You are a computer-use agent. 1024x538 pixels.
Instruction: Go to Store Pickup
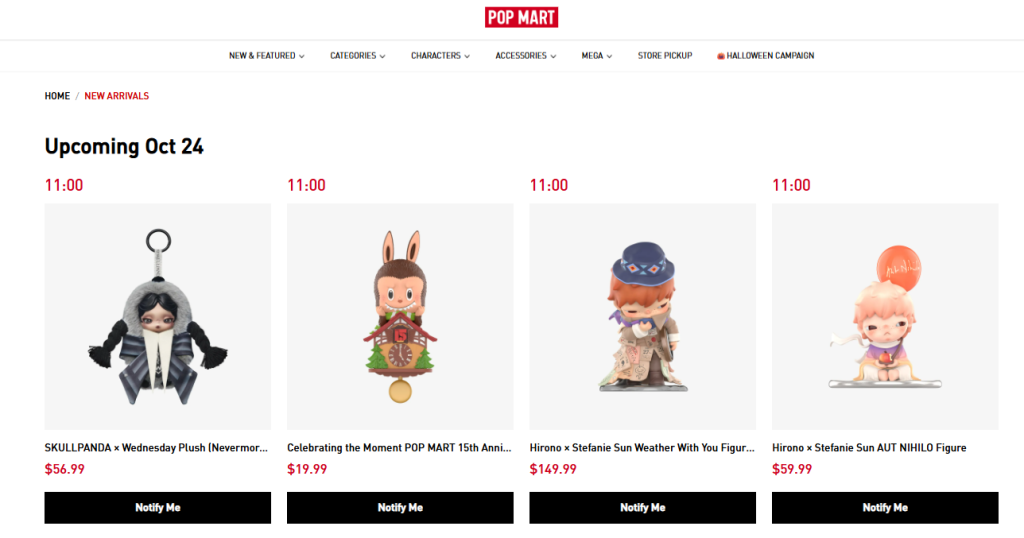point(665,55)
